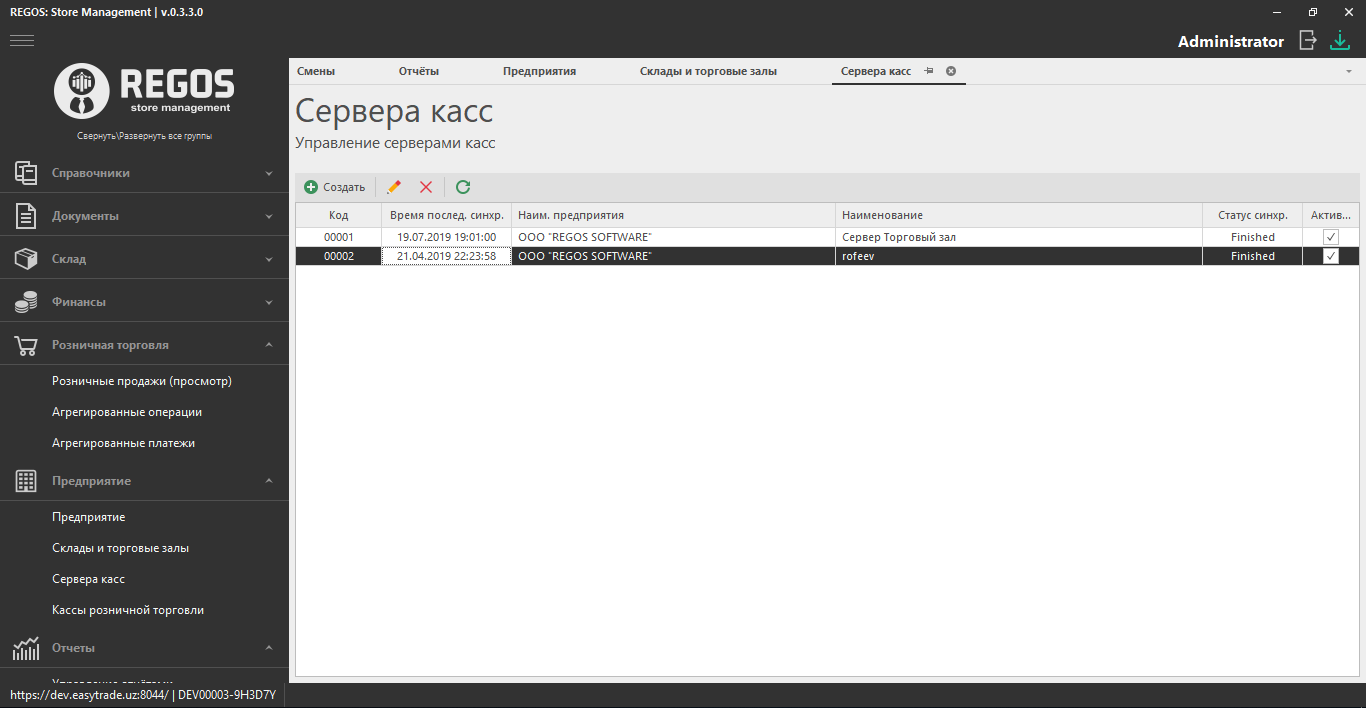This screenshot has height=708, width=1366.
Task: Click the Финансы coins icon
Action: [26, 301]
